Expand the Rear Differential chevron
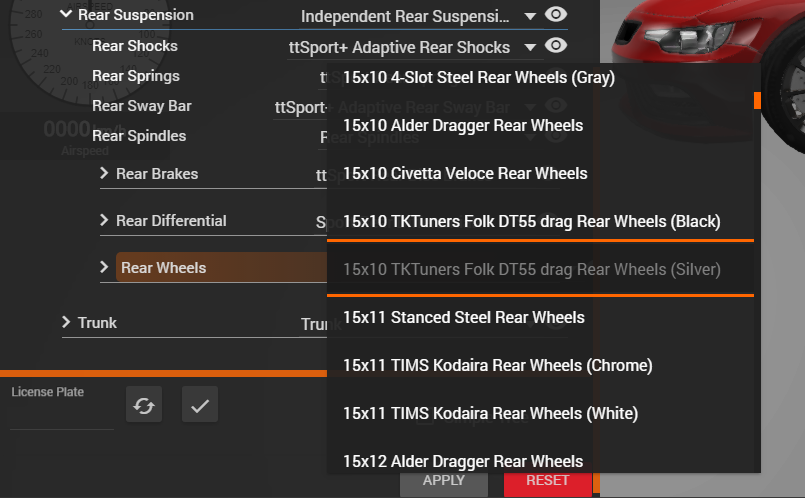 pyautogui.click(x=104, y=220)
